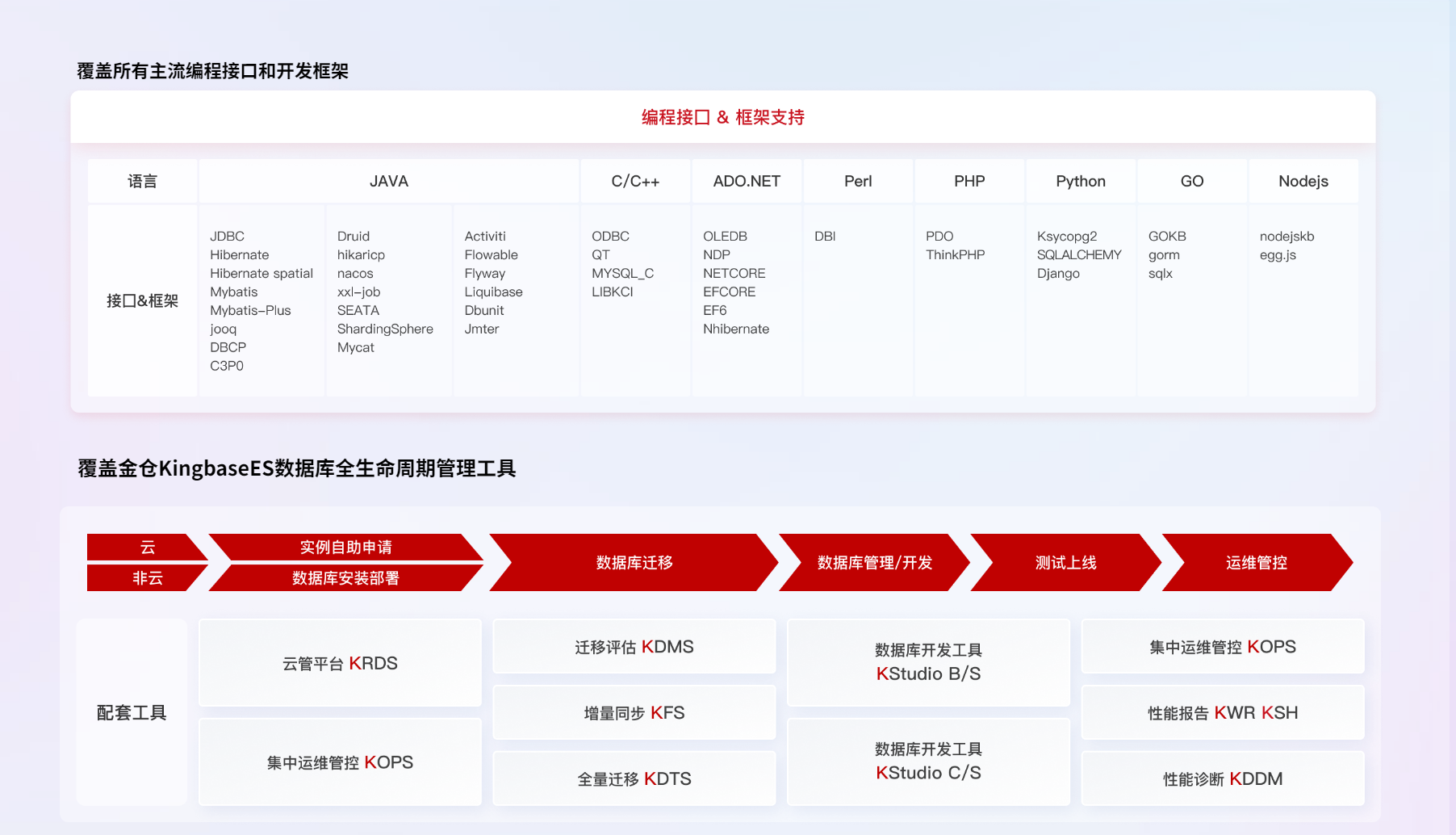Select the 'Django' entry
The image size is (1456, 835).
1058,273
